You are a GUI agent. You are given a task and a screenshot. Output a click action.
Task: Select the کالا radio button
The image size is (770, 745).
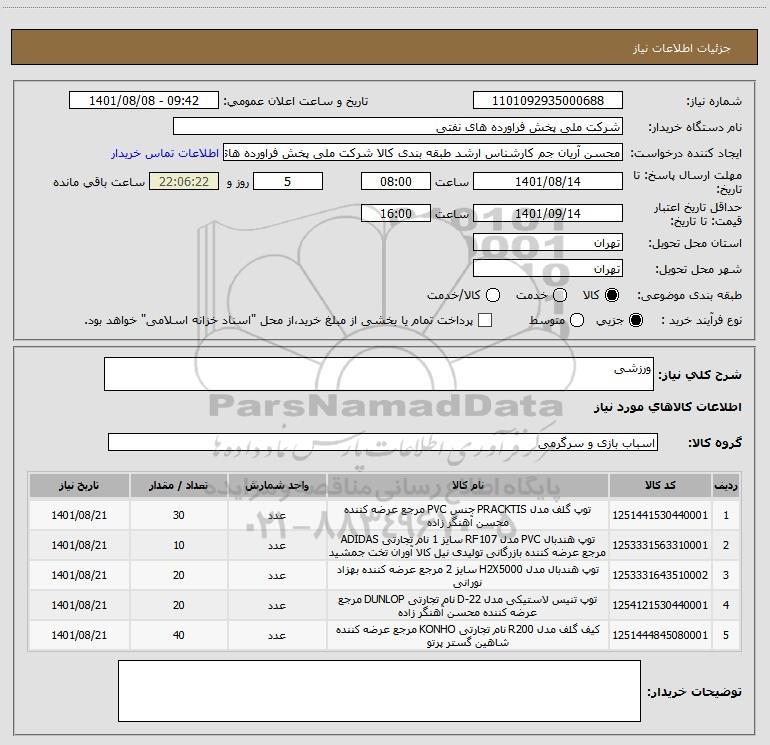612,295
